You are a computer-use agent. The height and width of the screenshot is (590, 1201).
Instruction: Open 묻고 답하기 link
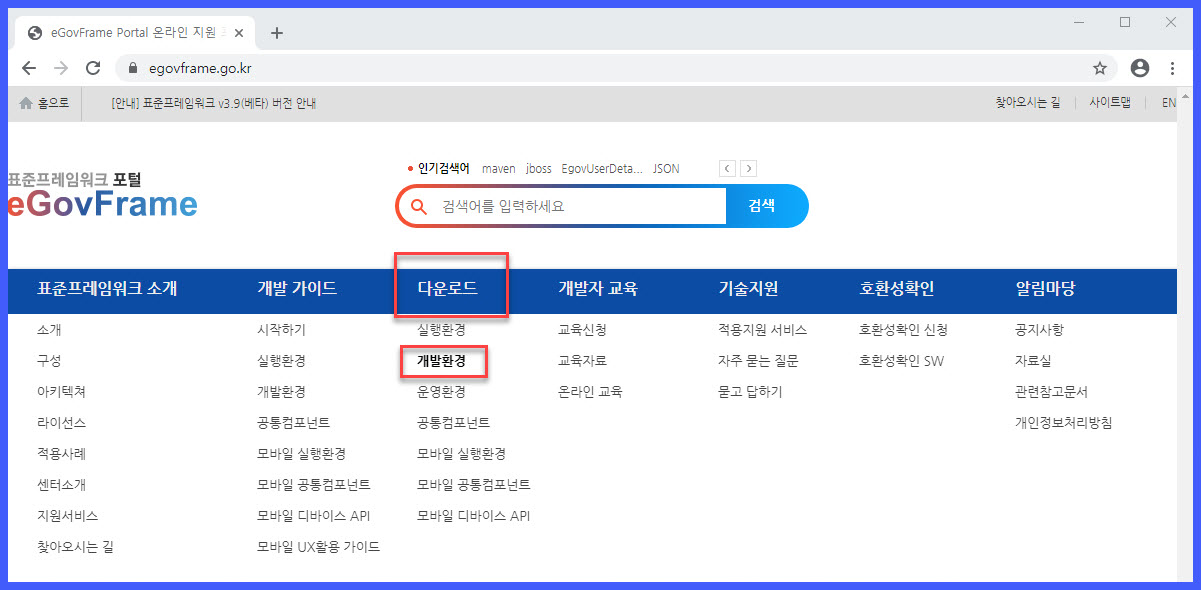[x=750, y=392]
